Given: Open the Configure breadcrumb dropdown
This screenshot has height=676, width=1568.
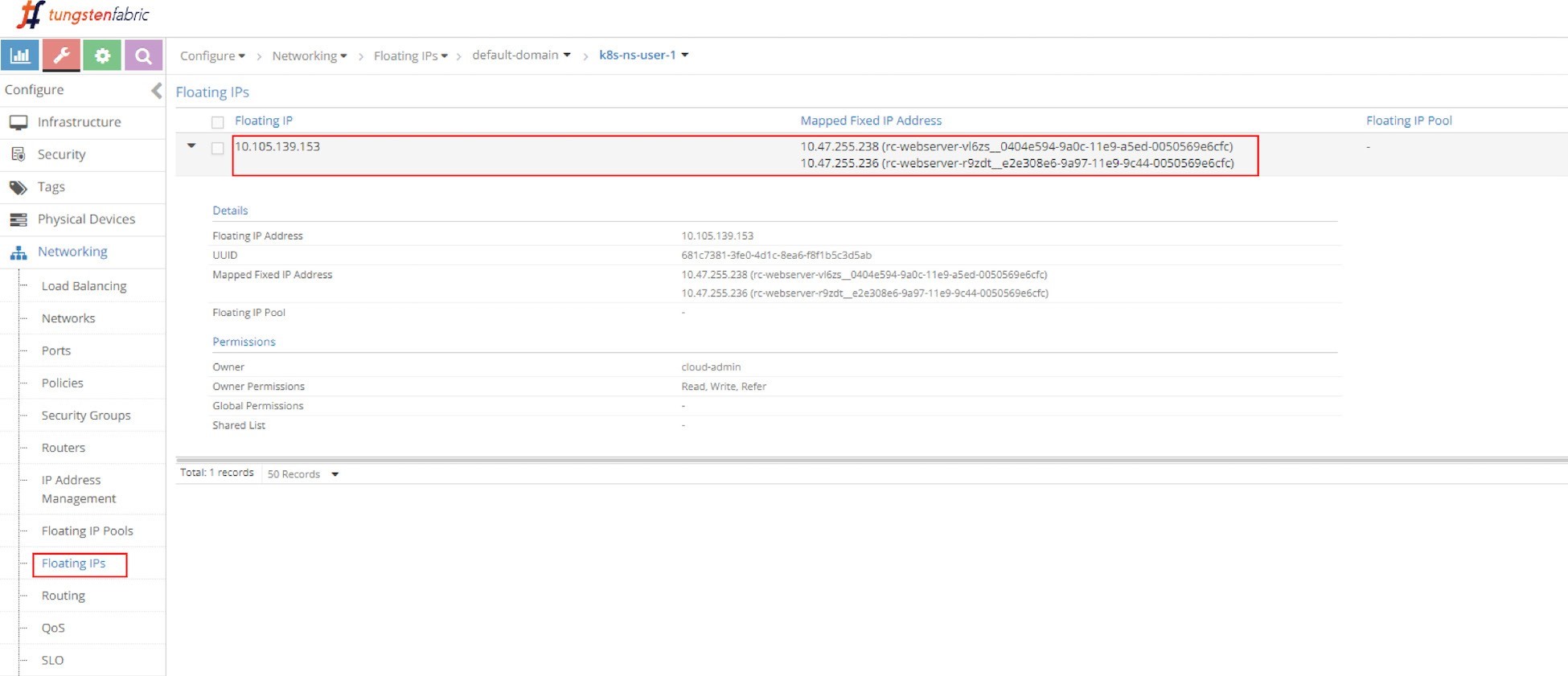Looking at the screenshot, I should [212, 55].
